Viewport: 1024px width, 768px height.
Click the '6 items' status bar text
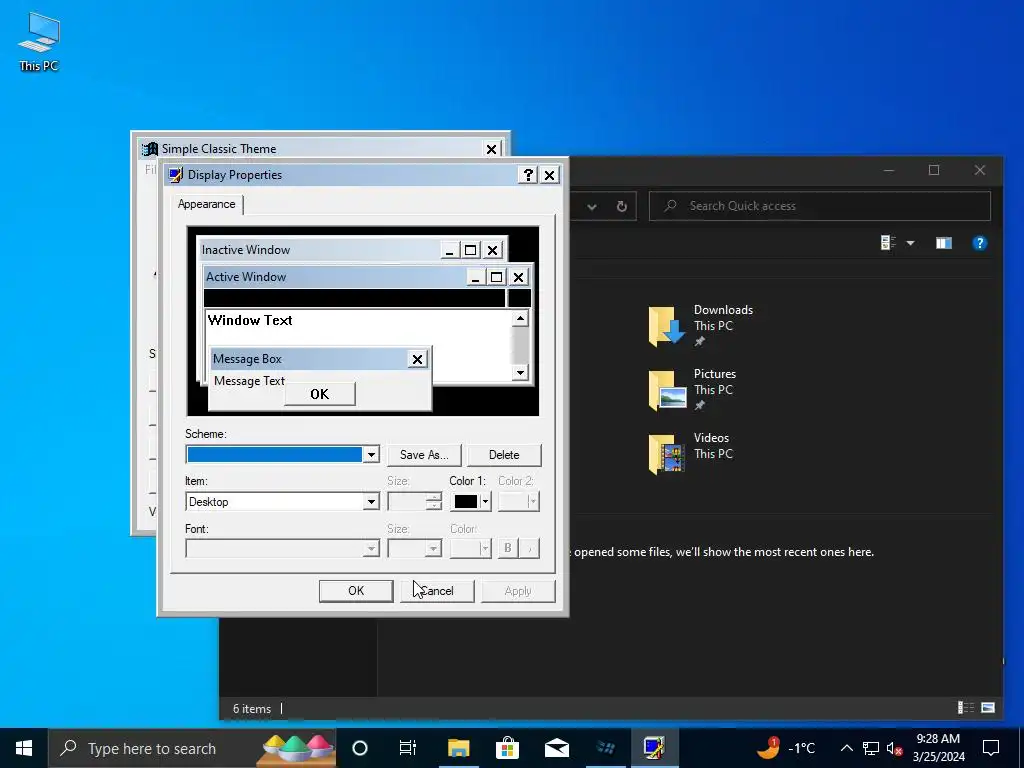252,709
